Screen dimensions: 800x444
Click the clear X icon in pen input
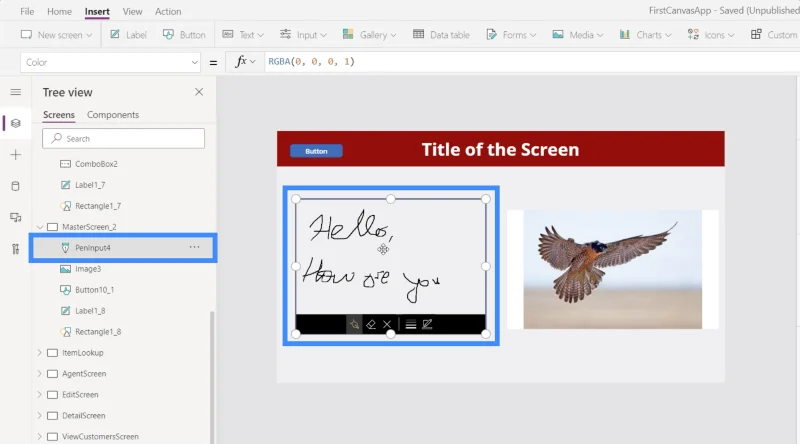coord(387,324)
